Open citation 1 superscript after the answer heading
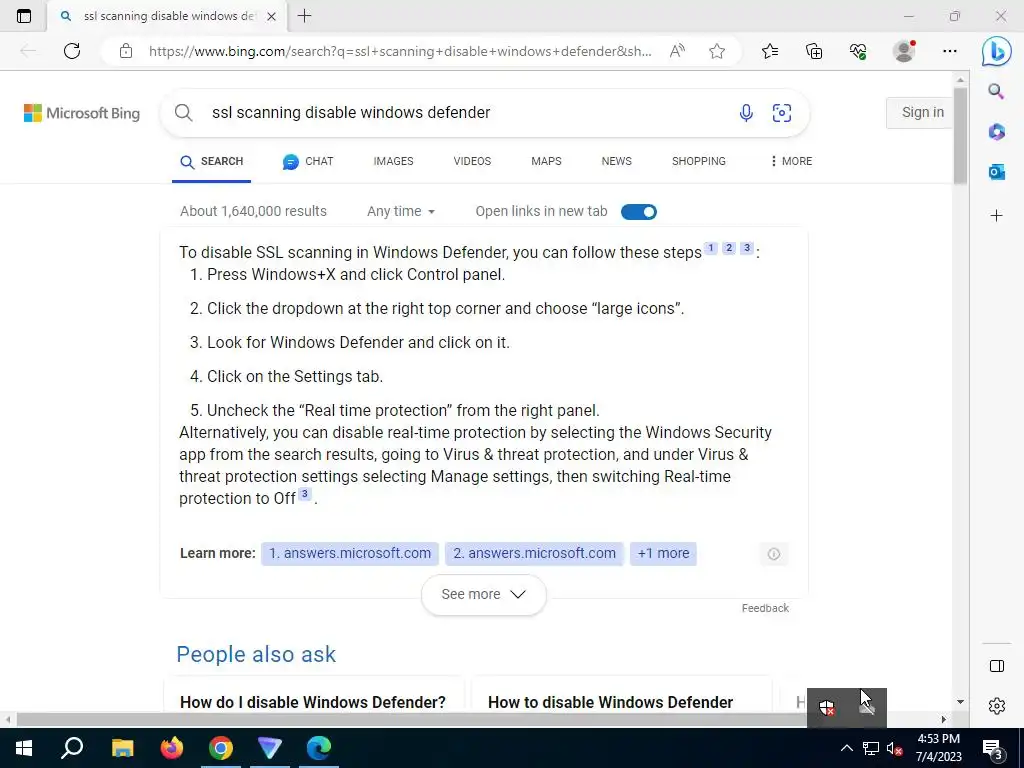This screenshot has height=768, width=1024. pos(711,248)
